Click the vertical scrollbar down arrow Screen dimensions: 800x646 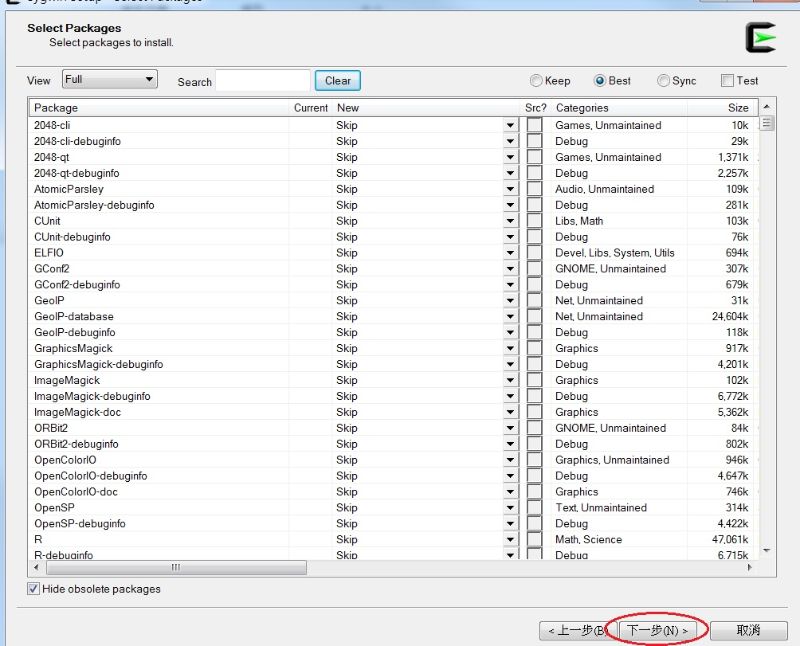click(766, 550)
